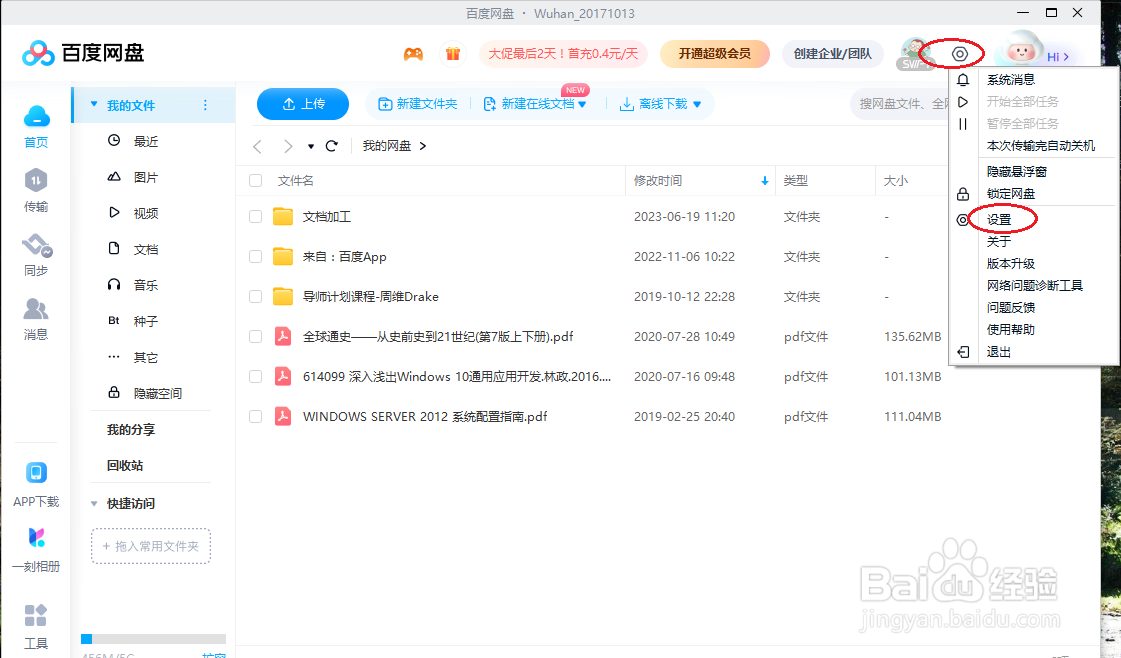This screenshot has width=1121, height=658.
Task: Click the storage usage progress bar
Action: tap(154, 639)
